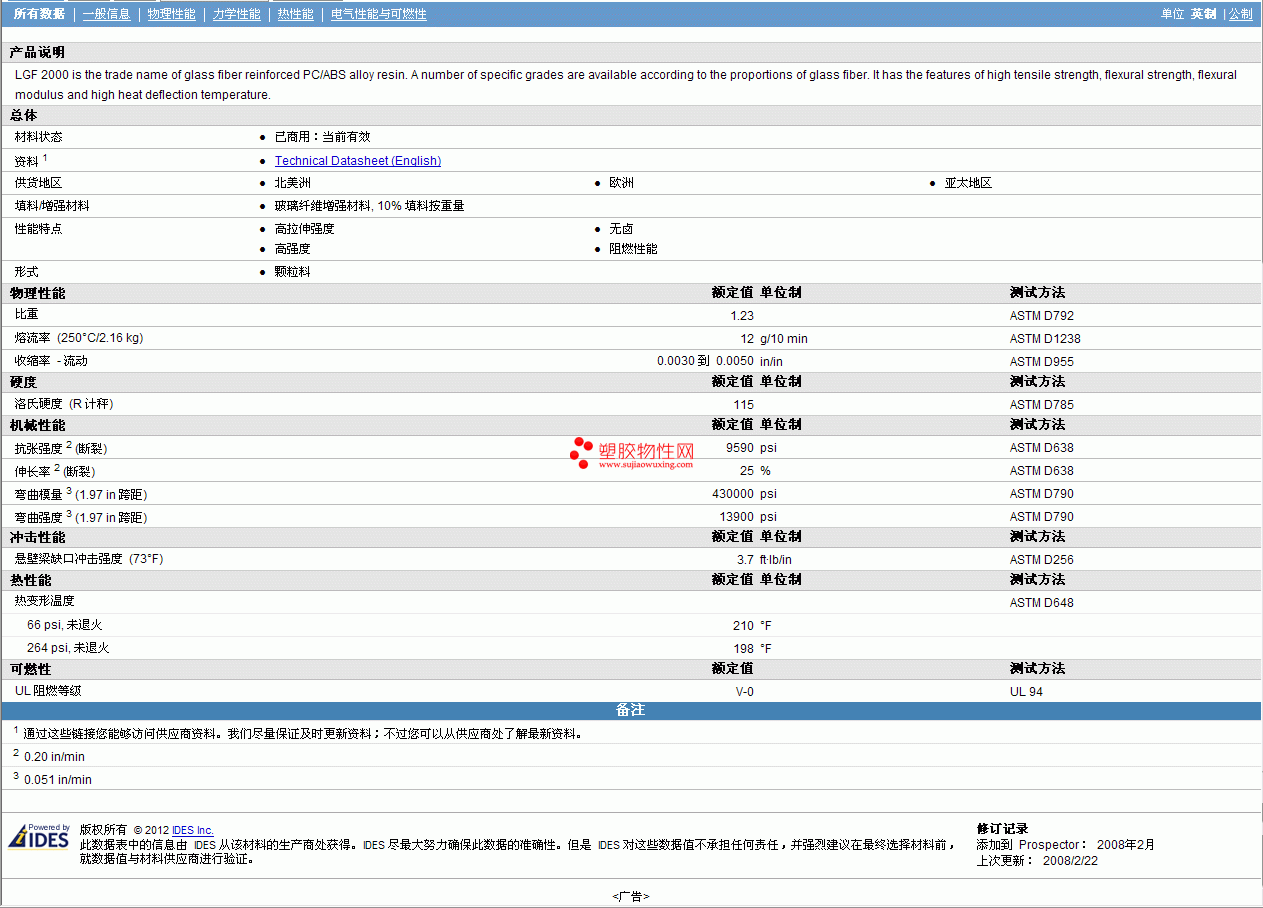Switch units to 英制
The image size is (1263, 908).
coord(1203,14)
